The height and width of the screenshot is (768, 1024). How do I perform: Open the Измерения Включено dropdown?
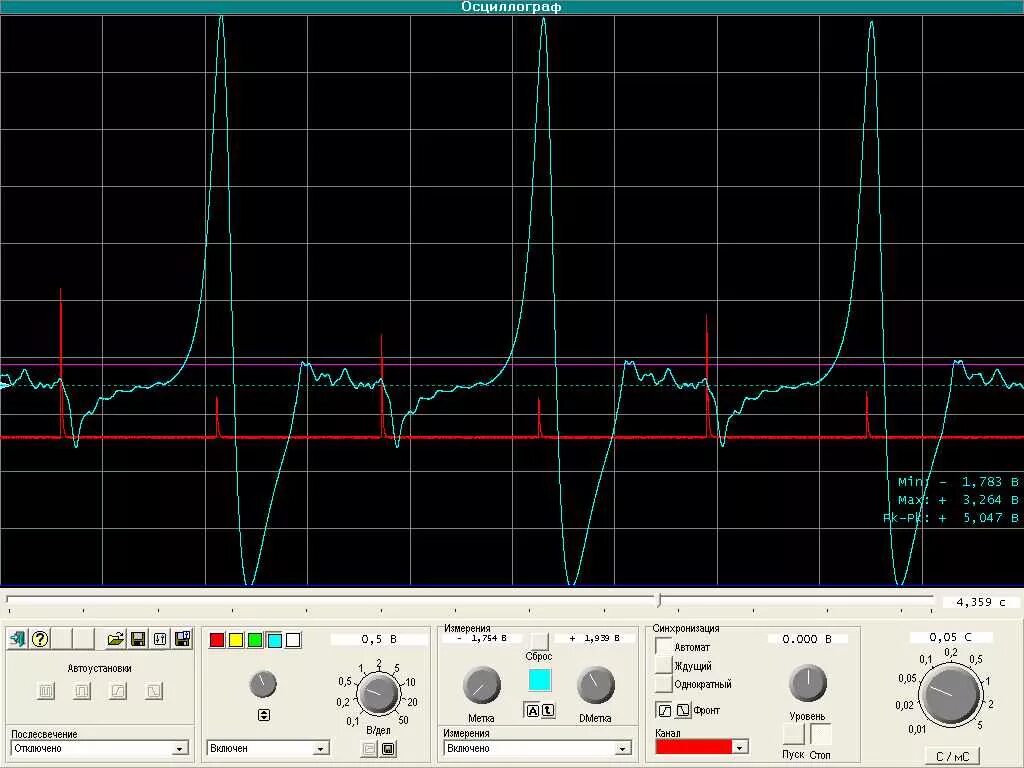pyautogui.click(x=537, y=748)
